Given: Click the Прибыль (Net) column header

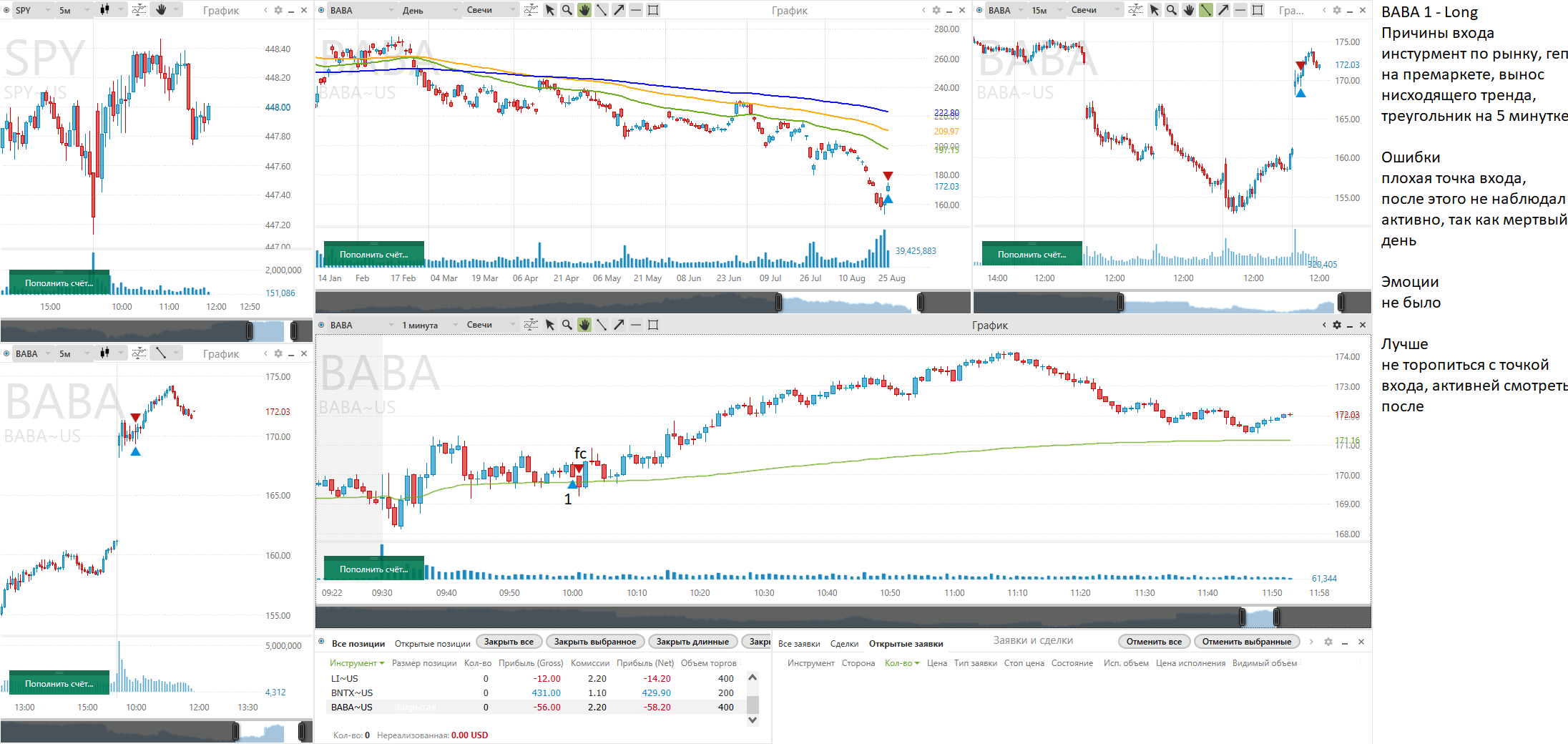Looking at the screenshot, I should (x=645, y=663).
